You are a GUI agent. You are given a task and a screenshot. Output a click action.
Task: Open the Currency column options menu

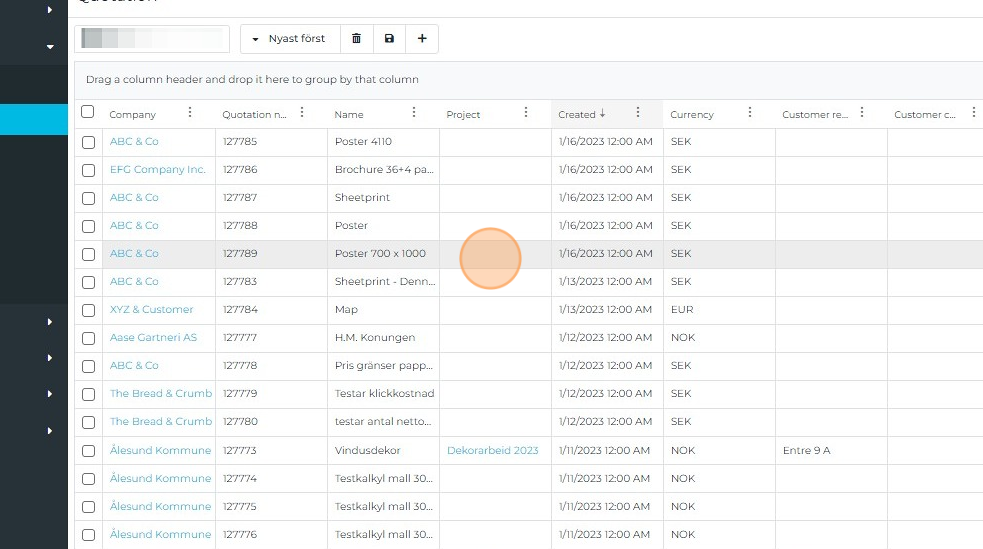[750, 113]
